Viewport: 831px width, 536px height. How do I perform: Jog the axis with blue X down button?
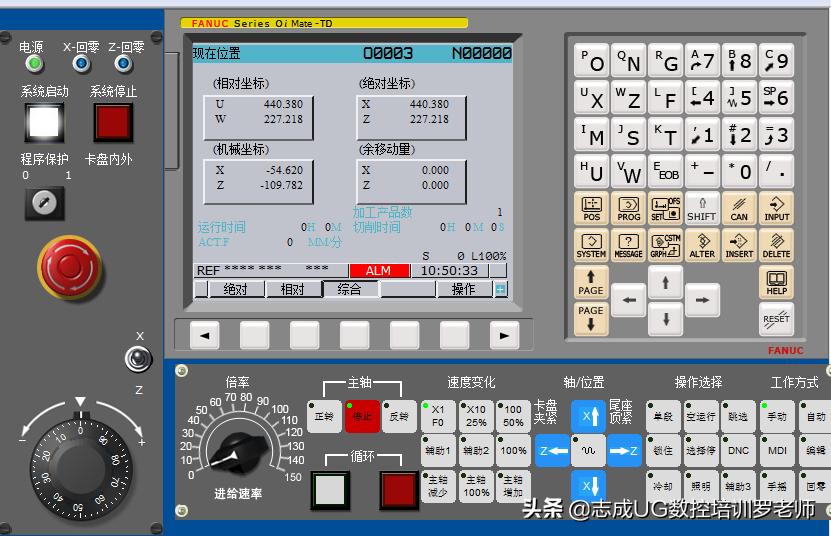pos(588,485)
